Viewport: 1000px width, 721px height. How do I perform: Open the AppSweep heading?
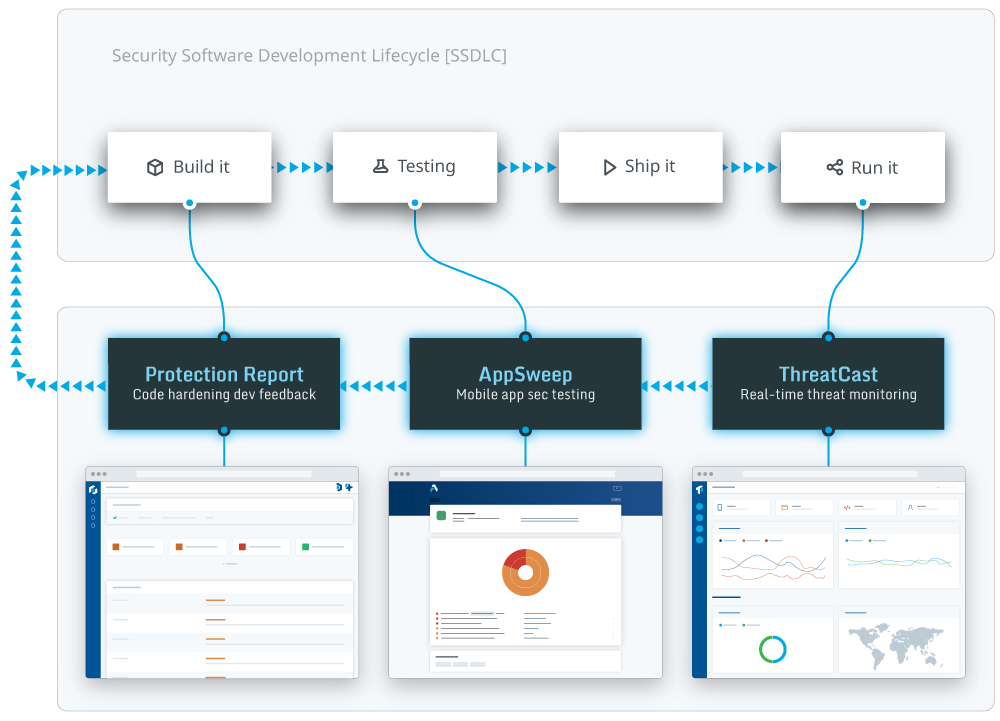(526, 374)
